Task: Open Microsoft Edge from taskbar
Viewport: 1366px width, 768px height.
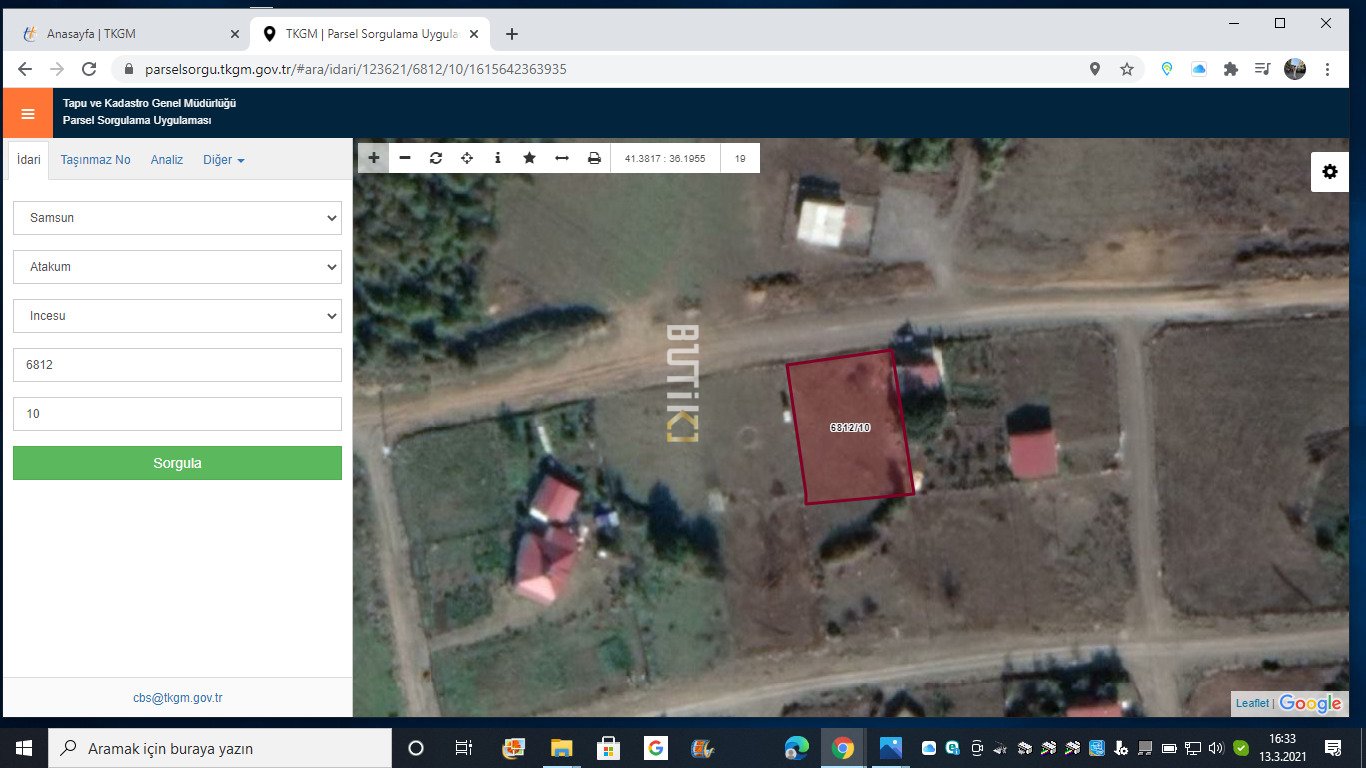Action: (796, 748)
